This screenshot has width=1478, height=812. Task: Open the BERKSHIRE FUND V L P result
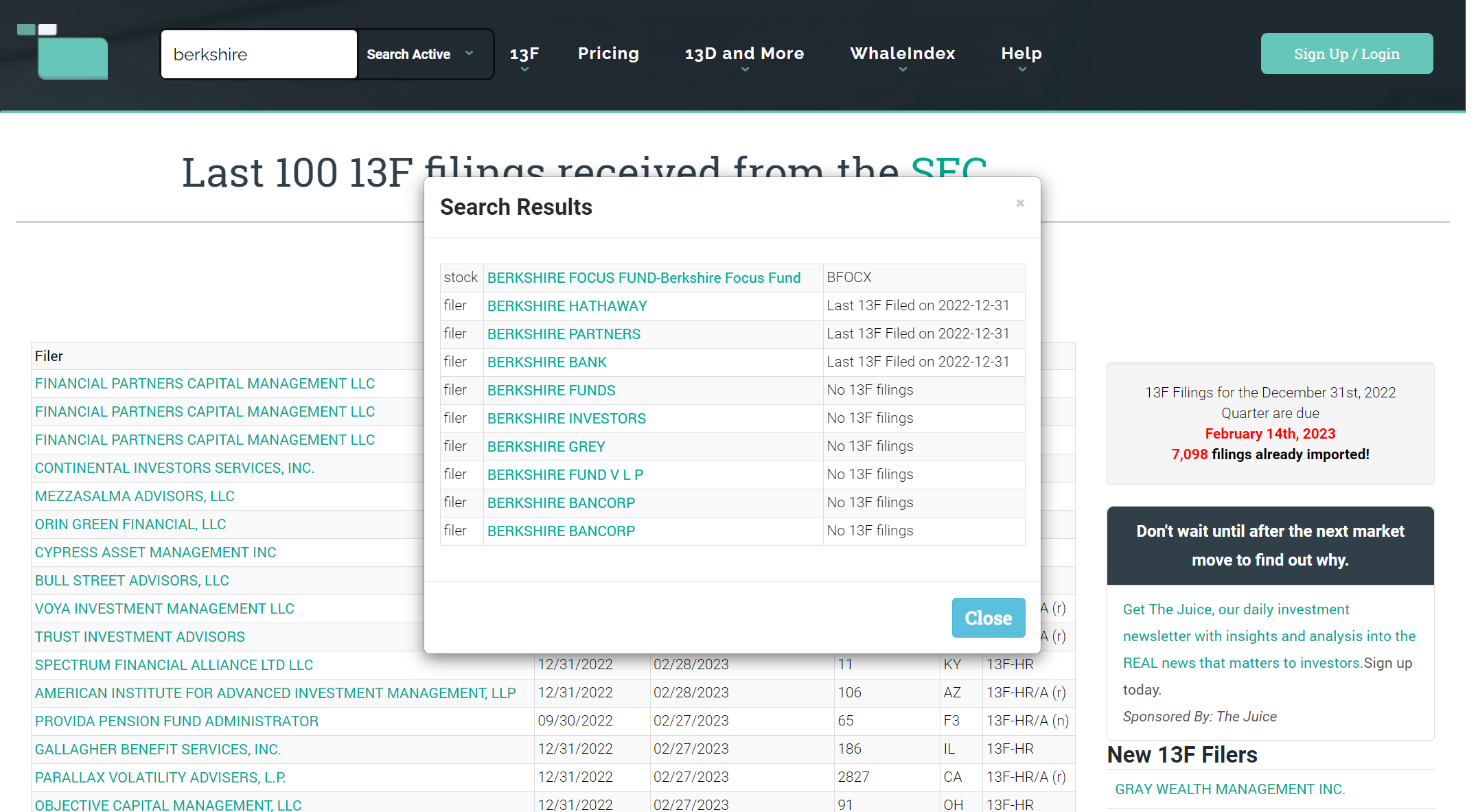[565, 475]
